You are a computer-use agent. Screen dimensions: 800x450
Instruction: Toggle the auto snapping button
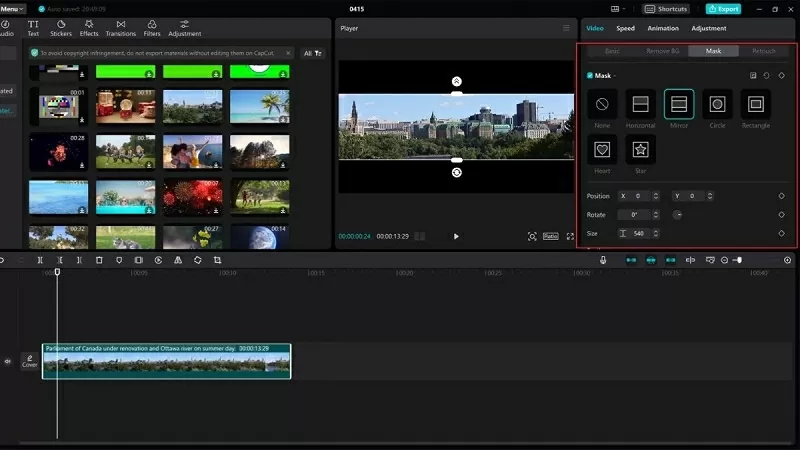(651, 260)
